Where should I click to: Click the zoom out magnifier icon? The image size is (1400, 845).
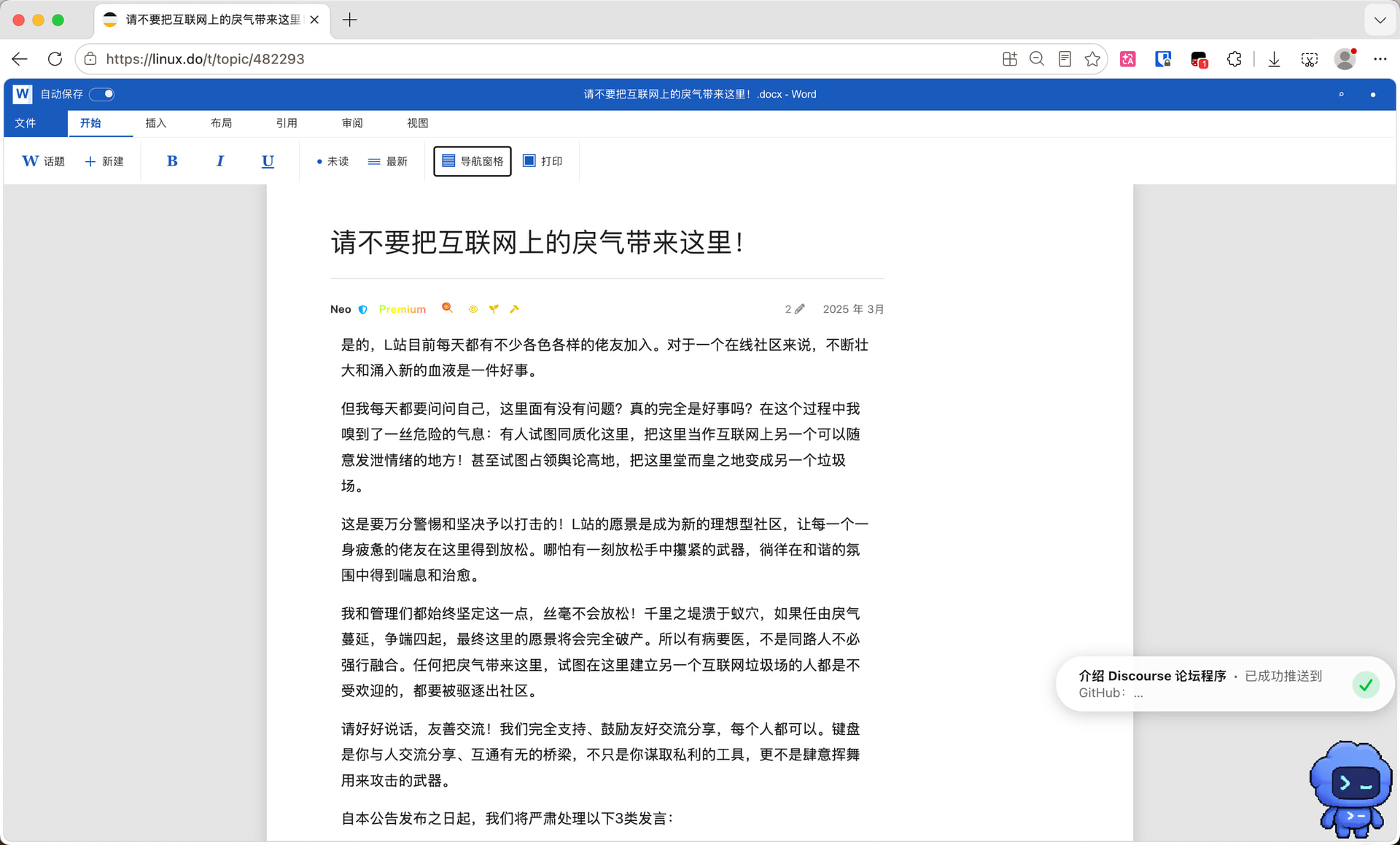pyautogui.click(x=1037, y=59)
